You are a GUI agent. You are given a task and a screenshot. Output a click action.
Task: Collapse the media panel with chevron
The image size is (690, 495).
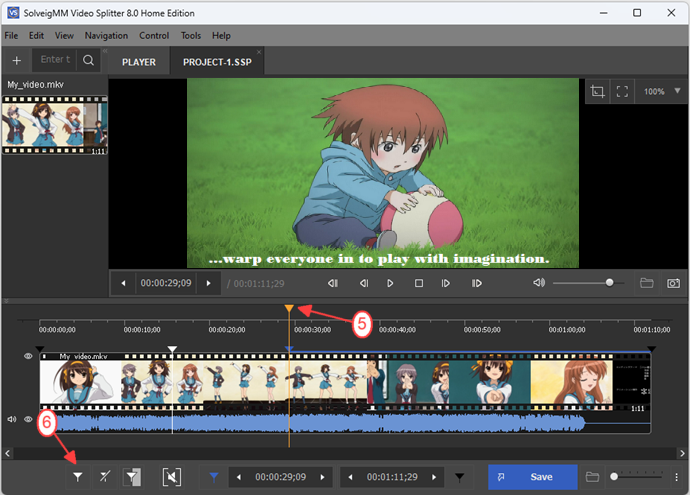[x=105, y=51]
